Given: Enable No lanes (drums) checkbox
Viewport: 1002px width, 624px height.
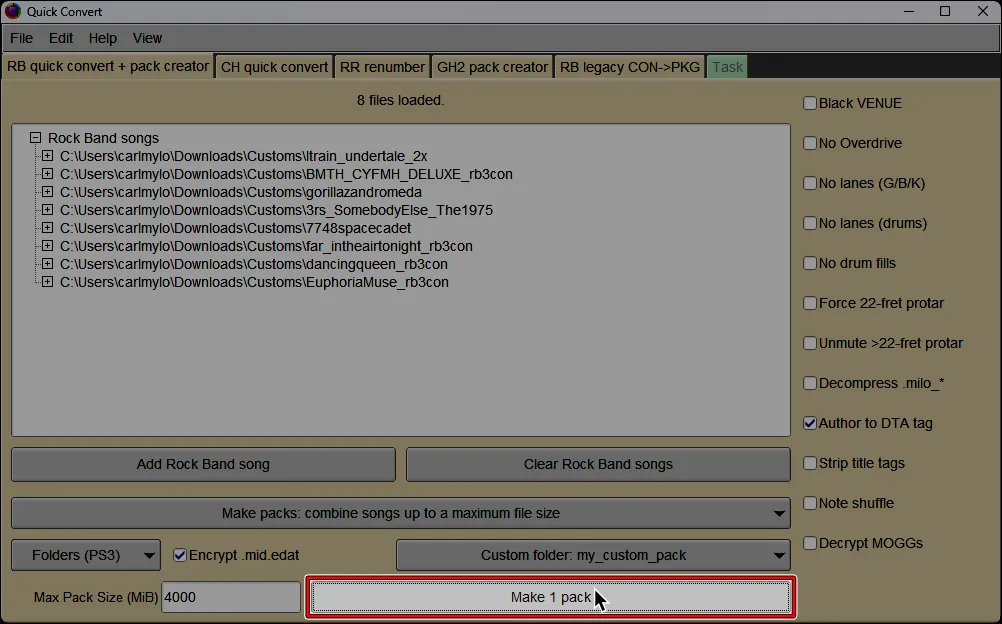Looking at the screenshot, I should [810, 223].
